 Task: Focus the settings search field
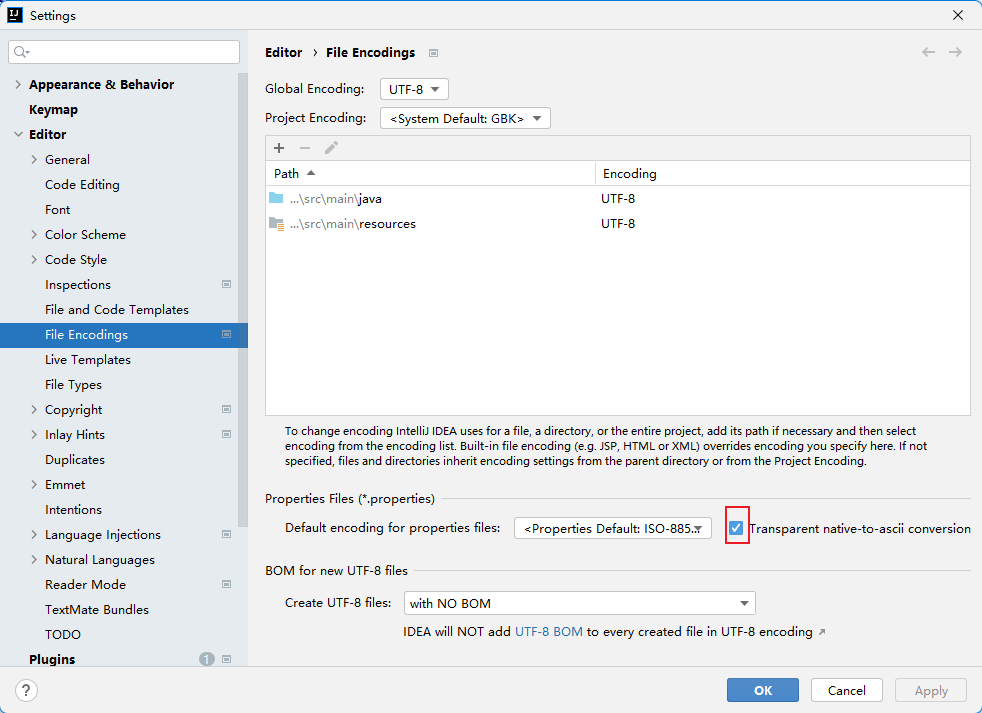coord(124,52)
